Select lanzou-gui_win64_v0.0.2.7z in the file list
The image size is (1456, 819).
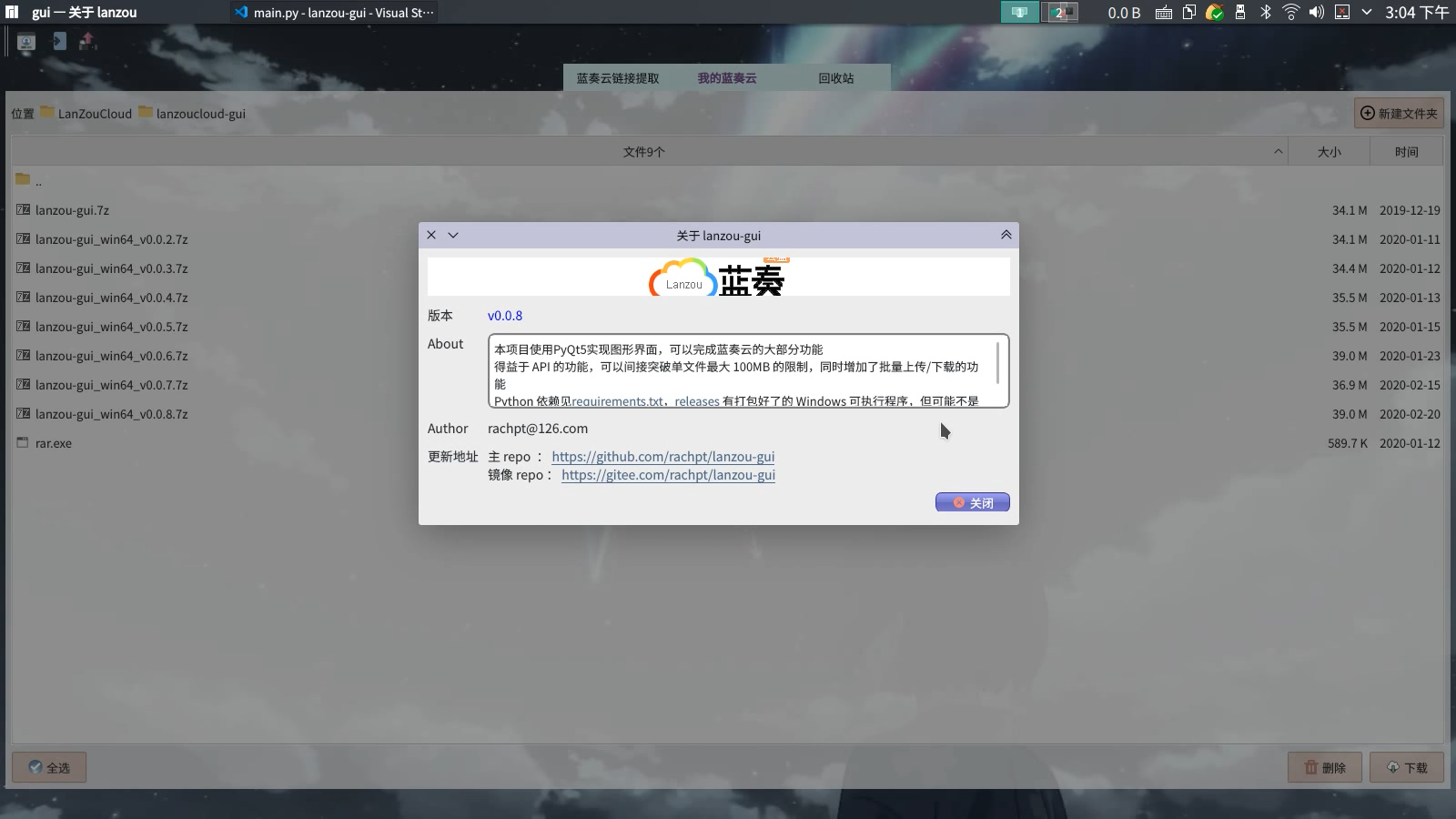(x=727, y=239)
